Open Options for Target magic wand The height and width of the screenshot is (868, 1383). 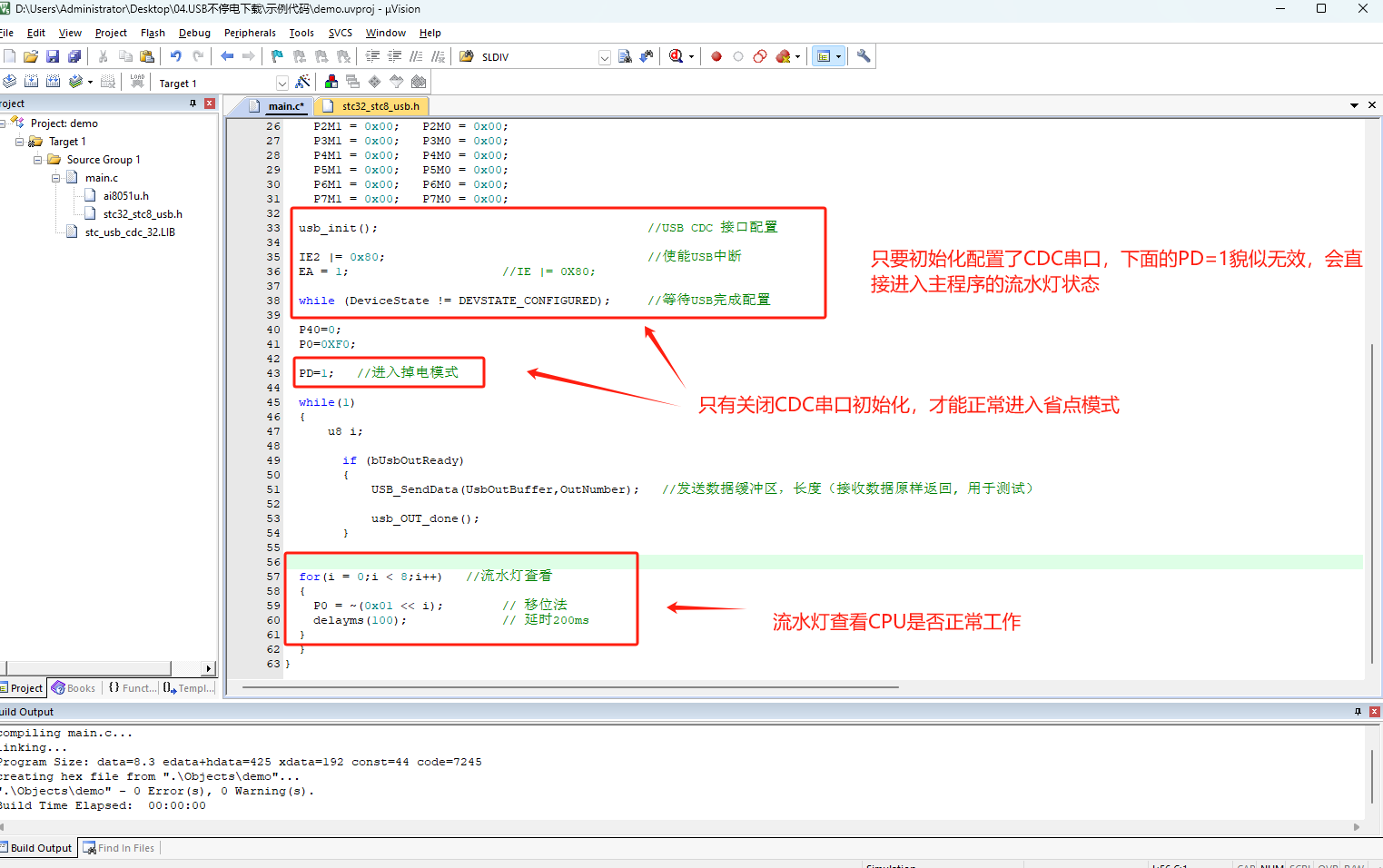[x=302, y=83]
